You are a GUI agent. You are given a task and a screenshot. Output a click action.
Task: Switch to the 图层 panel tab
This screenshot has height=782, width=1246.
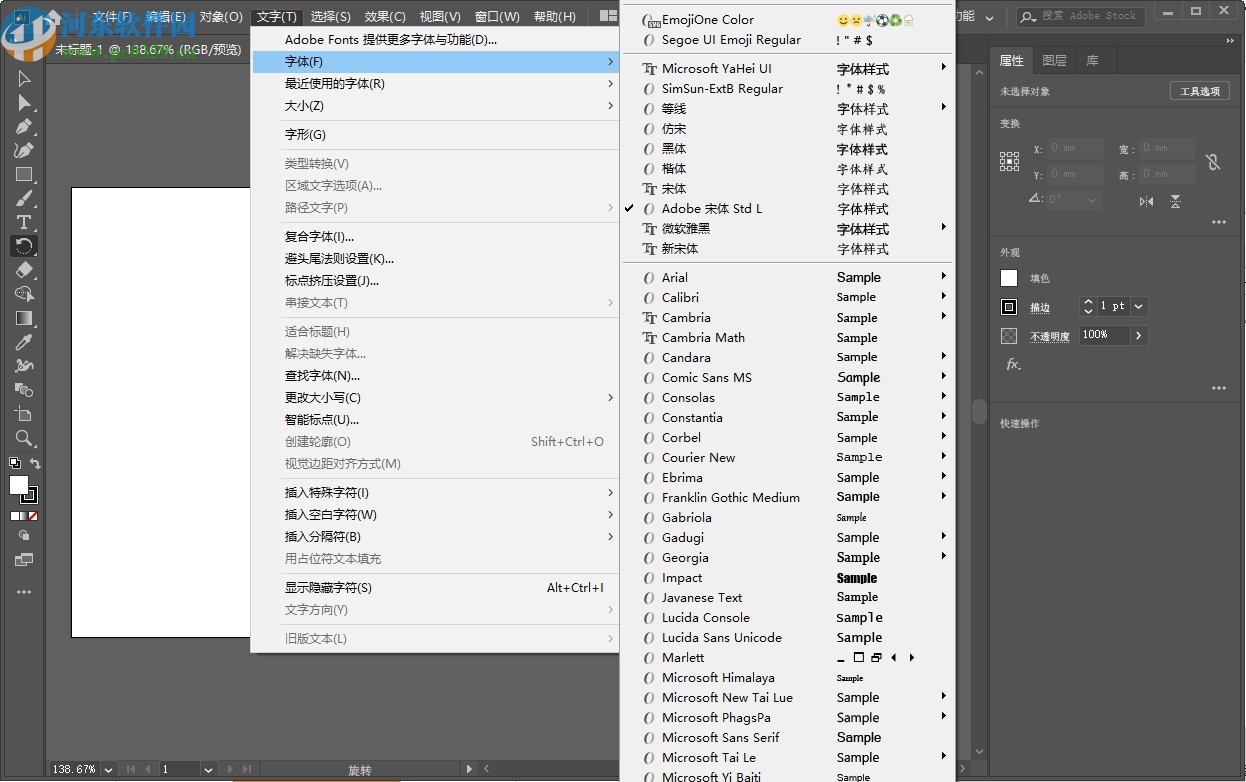click(x=1054, y=60)
